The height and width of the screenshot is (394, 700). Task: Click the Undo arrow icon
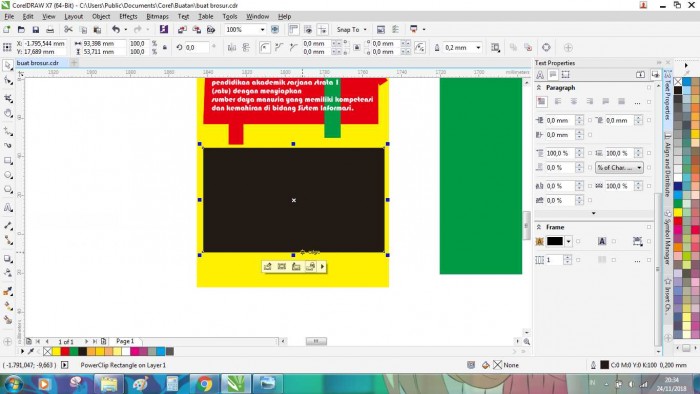pyautogui.click(x=116, y=29)
